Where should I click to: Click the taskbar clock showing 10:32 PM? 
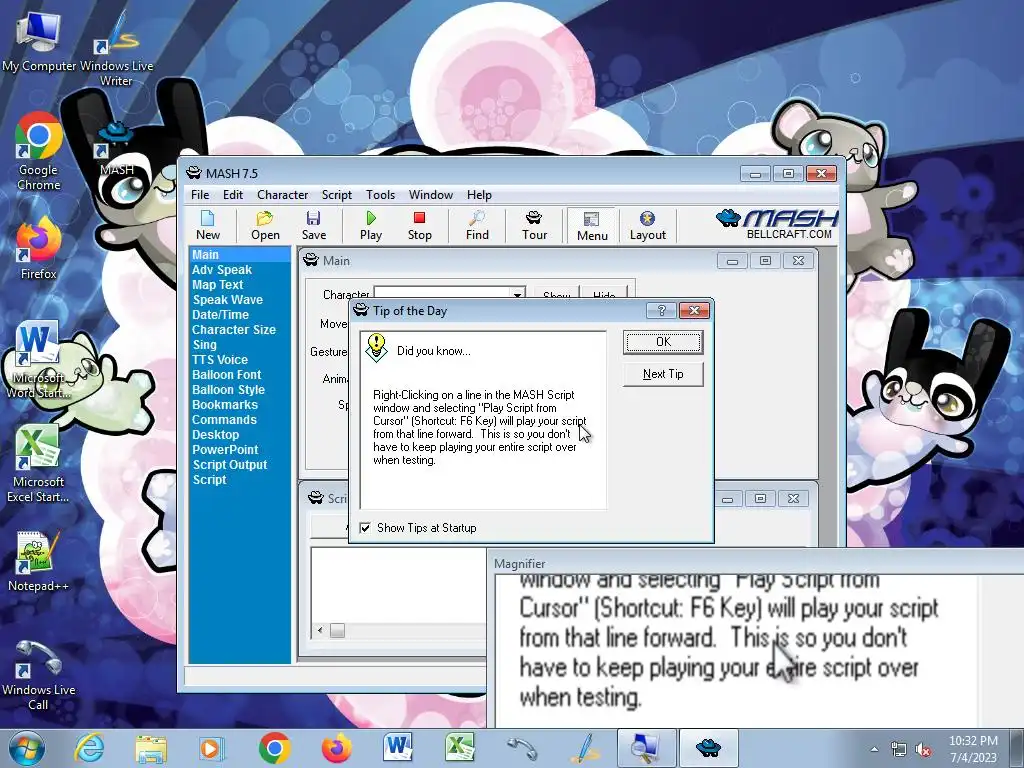(973, 748)
